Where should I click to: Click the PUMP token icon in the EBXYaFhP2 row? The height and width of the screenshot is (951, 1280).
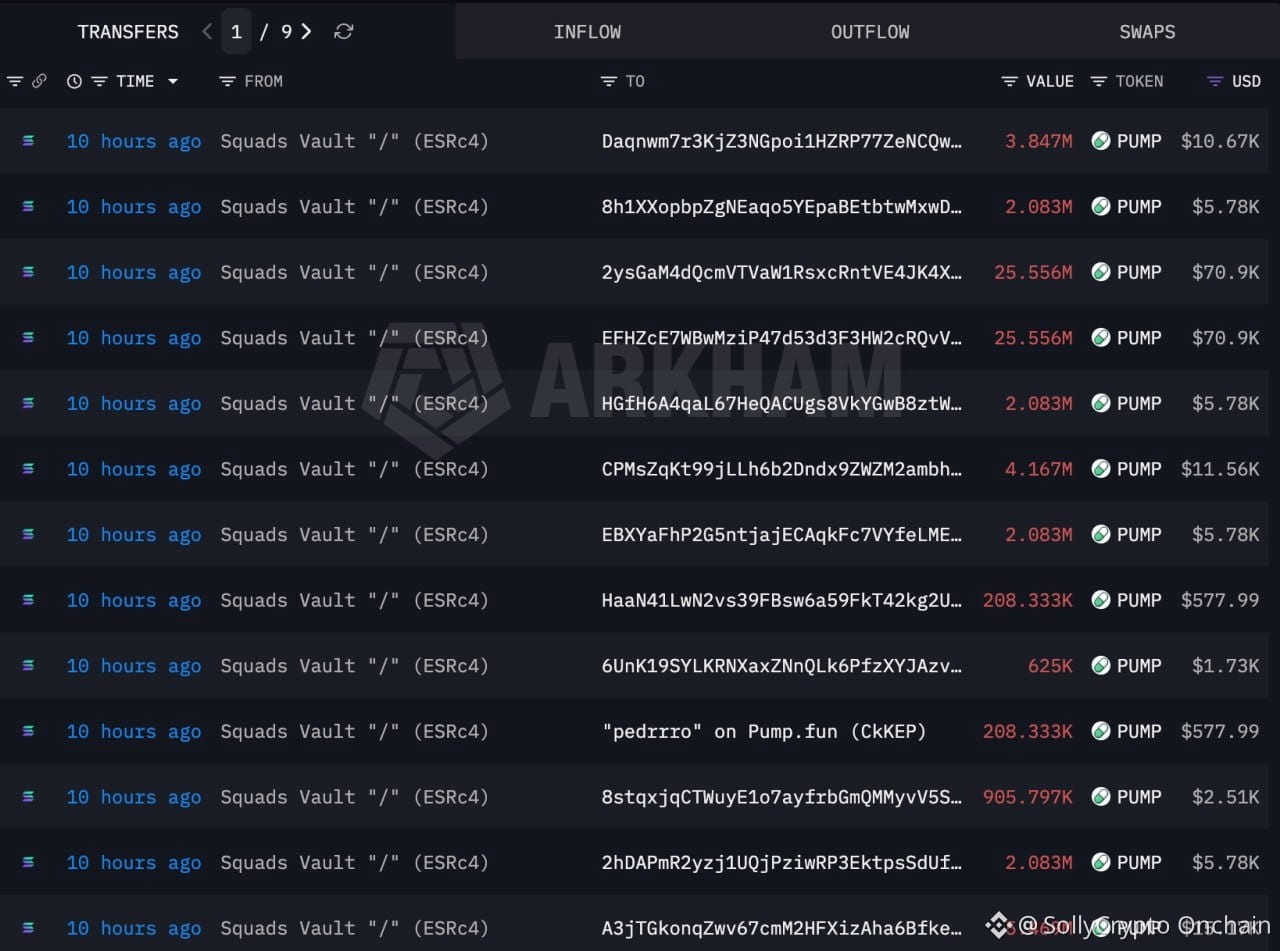point(1101,535)
